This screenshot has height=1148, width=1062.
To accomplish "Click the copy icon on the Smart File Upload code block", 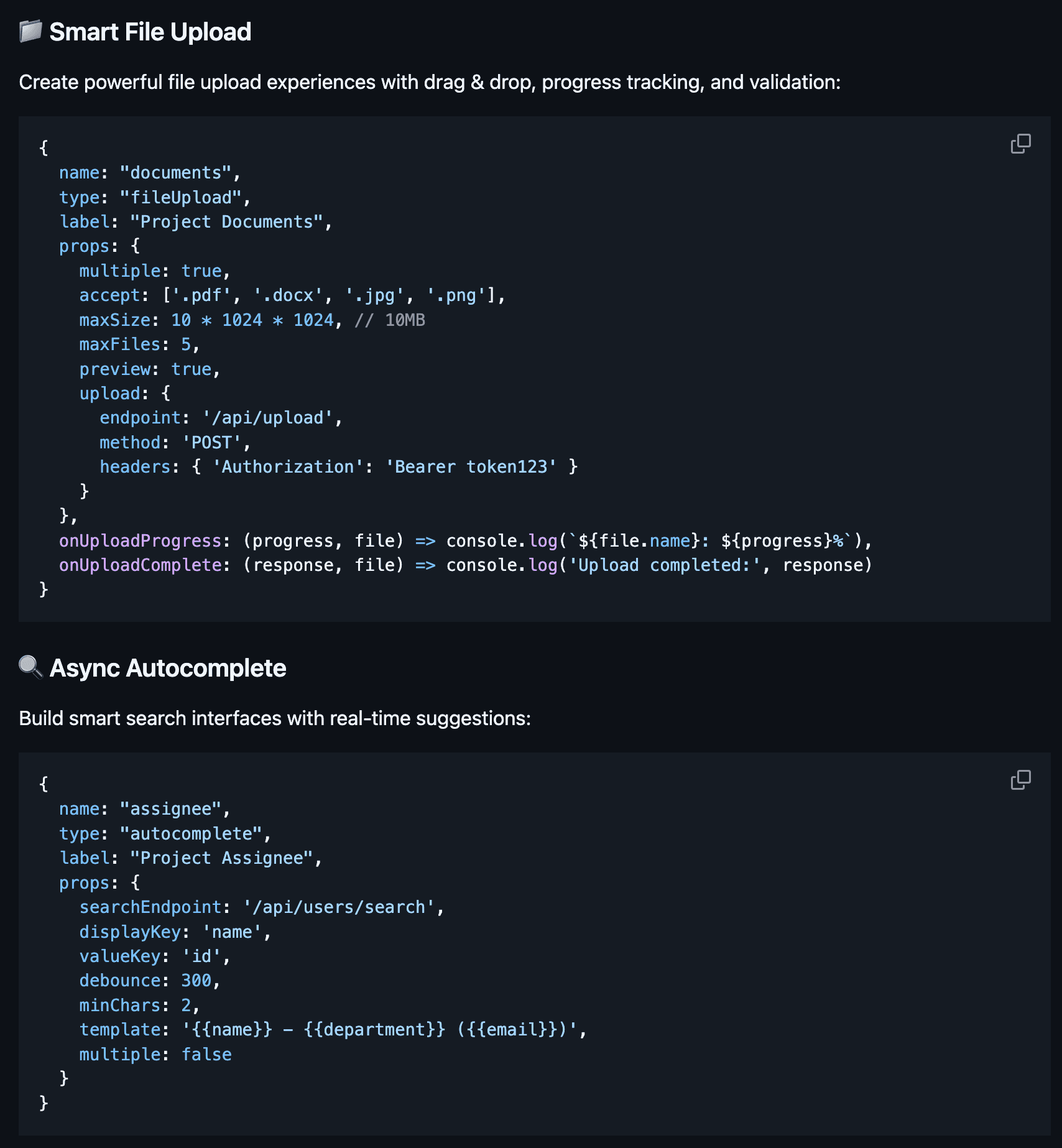I will [x=1020, y=144].
